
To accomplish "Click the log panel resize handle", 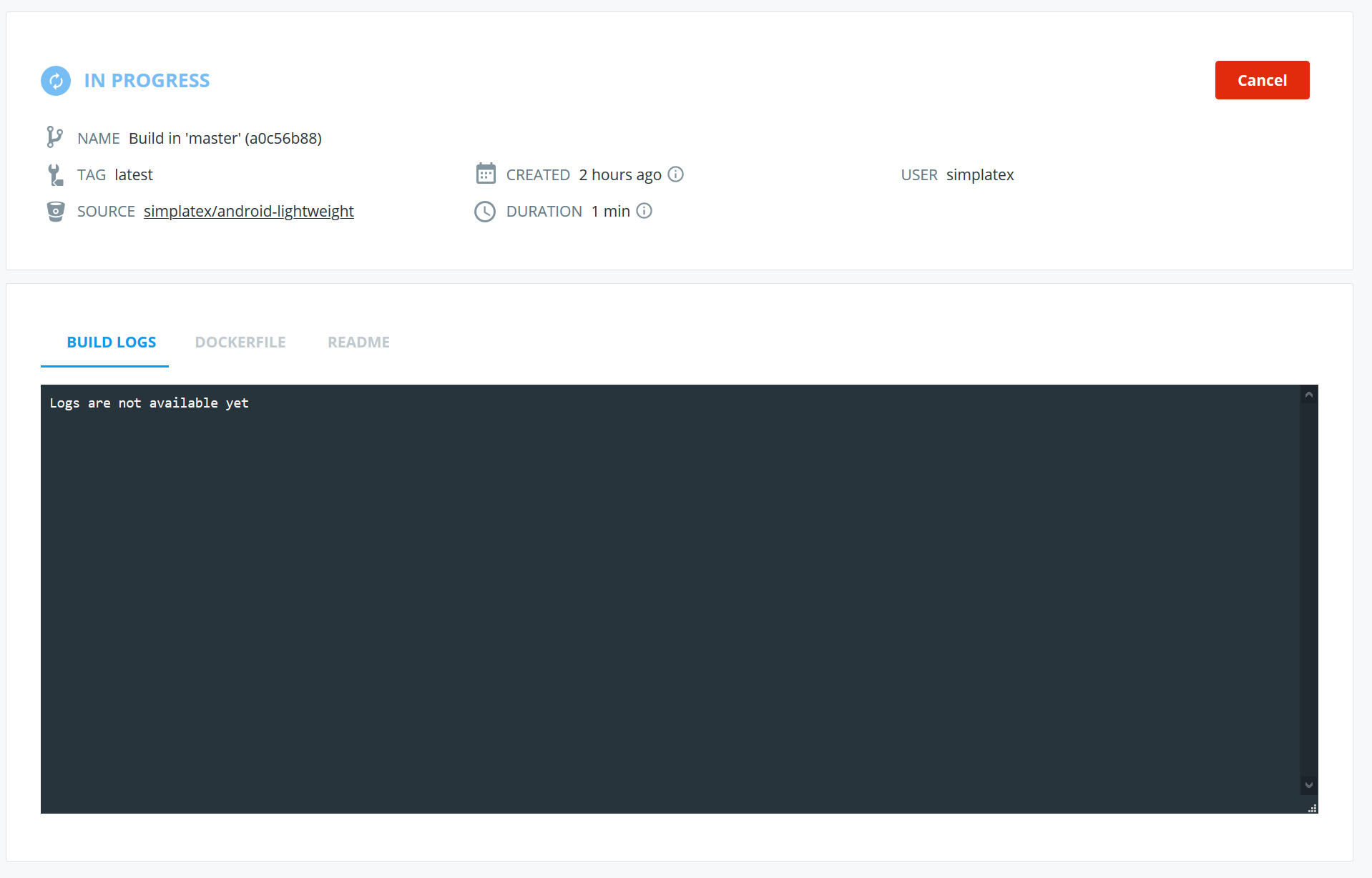I will click(x=1313, y=808).
